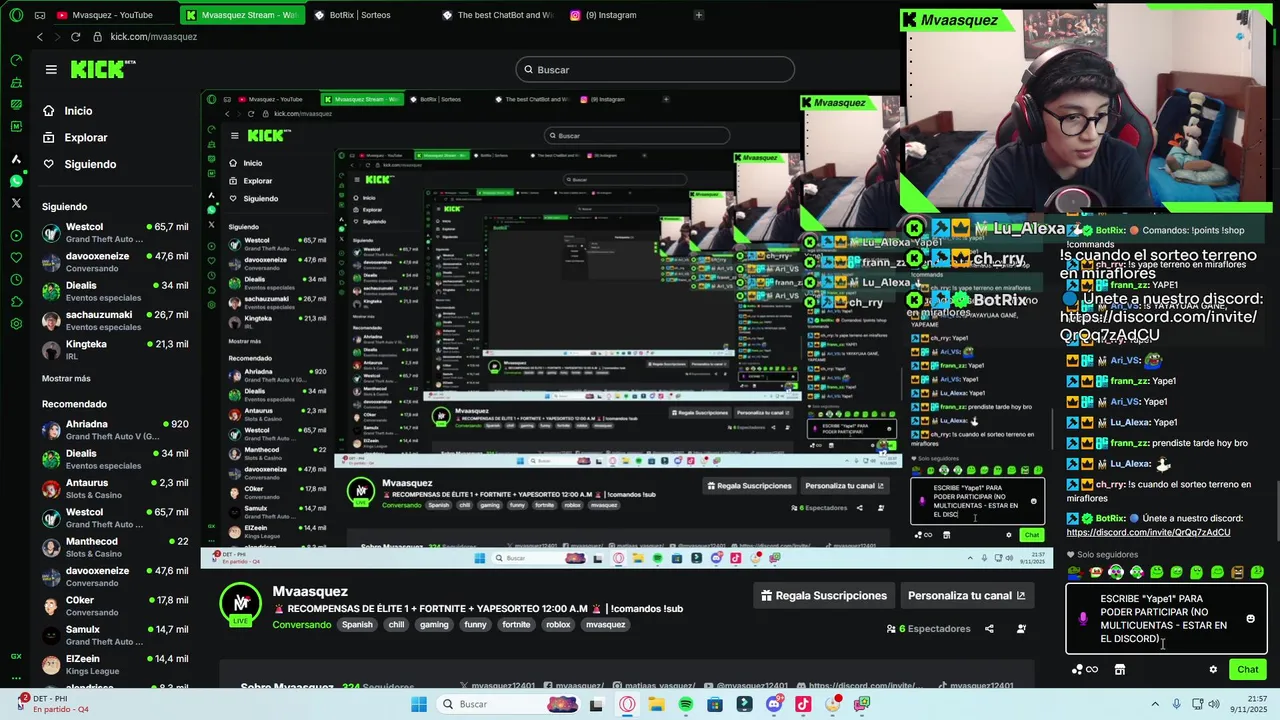The width and height of the screenshot is (1280, 720).
Task: Select the Spanish tag under stream title
Action: (x=357, y=625)
